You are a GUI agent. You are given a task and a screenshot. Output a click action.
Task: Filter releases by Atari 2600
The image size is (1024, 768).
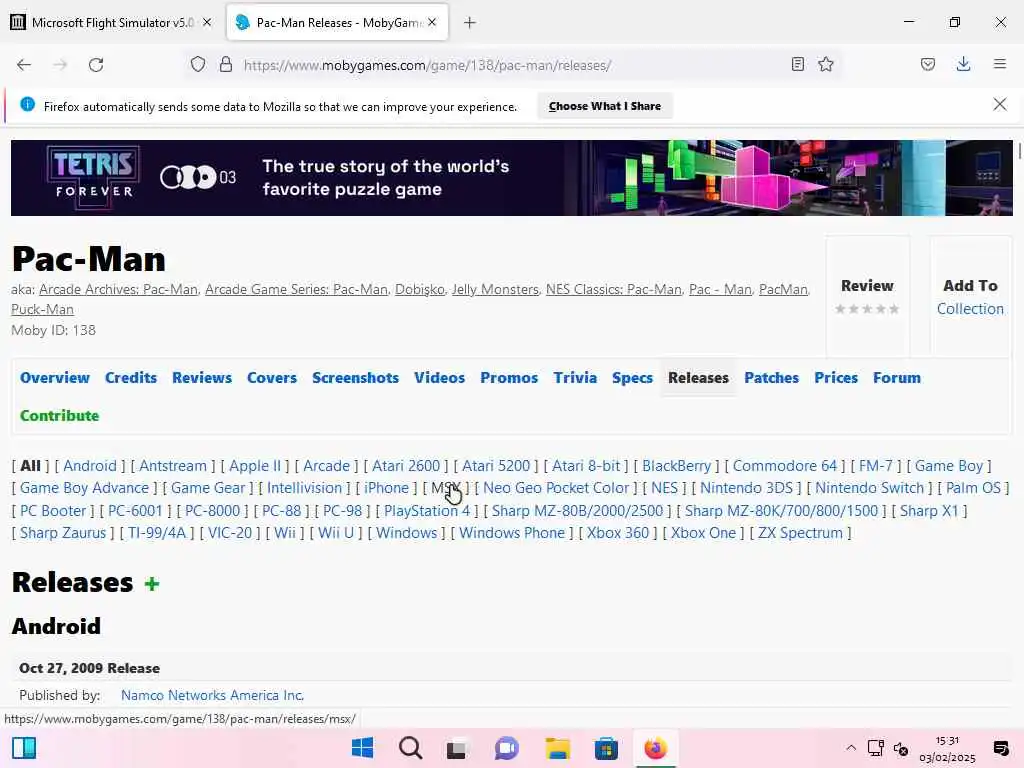[x=406, y=466]
